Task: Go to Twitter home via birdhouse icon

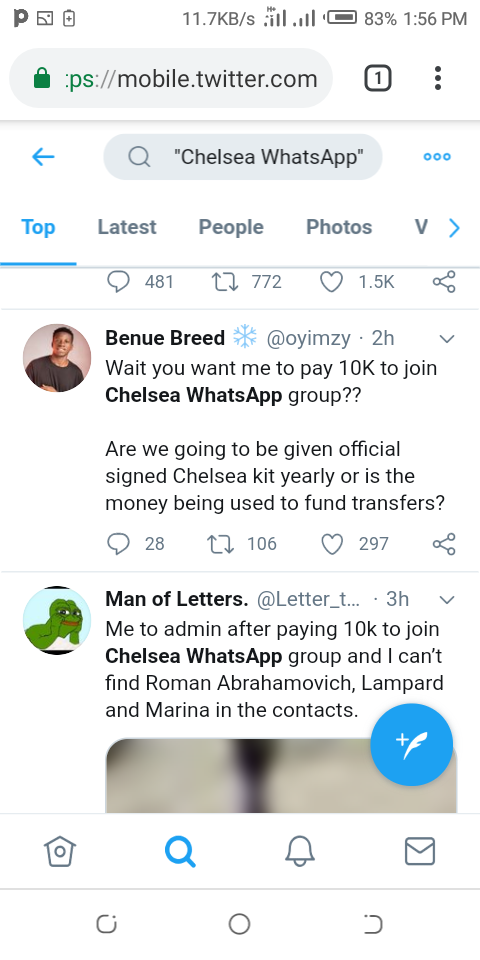Action: 59,852
